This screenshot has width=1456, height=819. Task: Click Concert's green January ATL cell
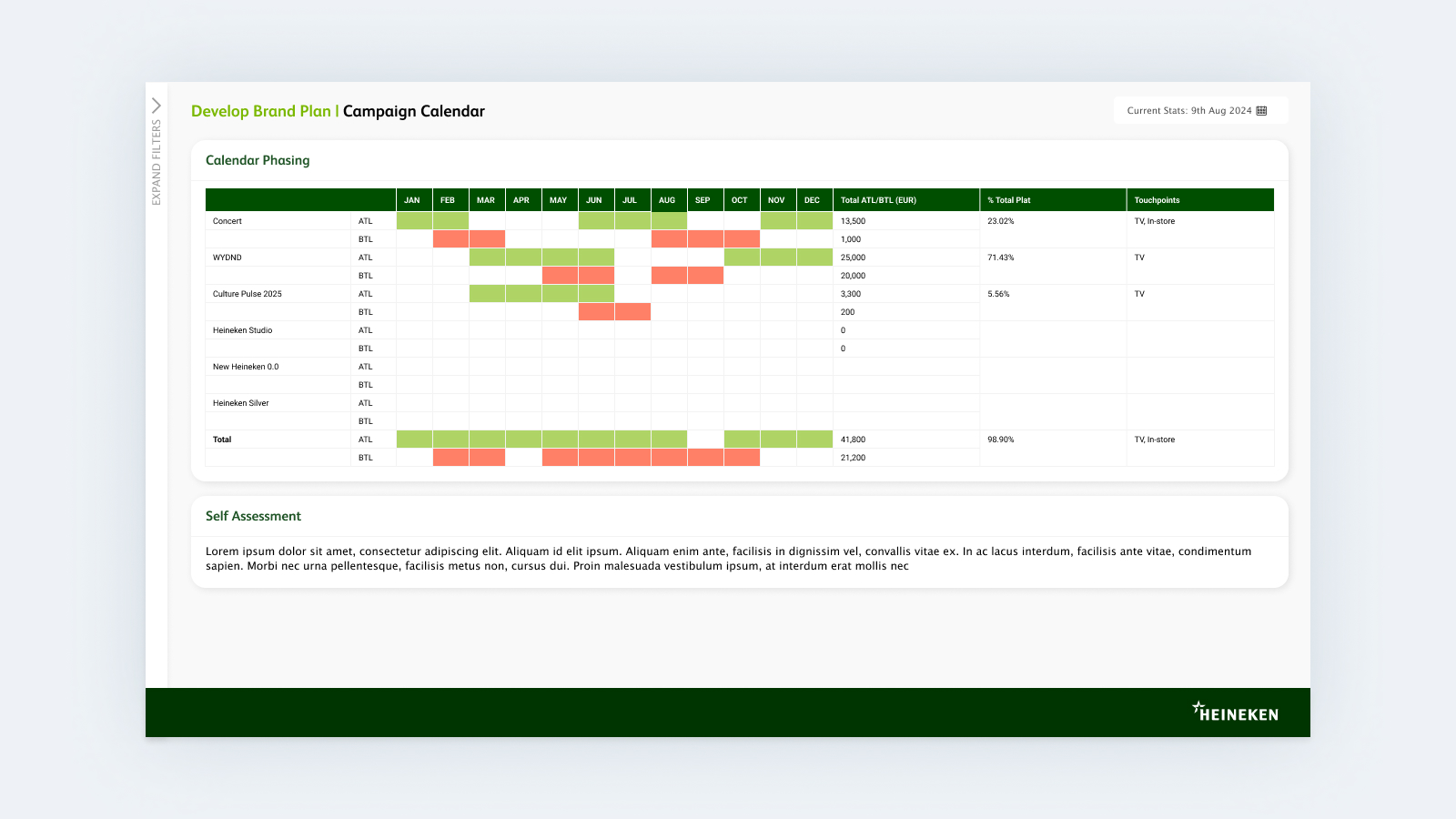412,220
